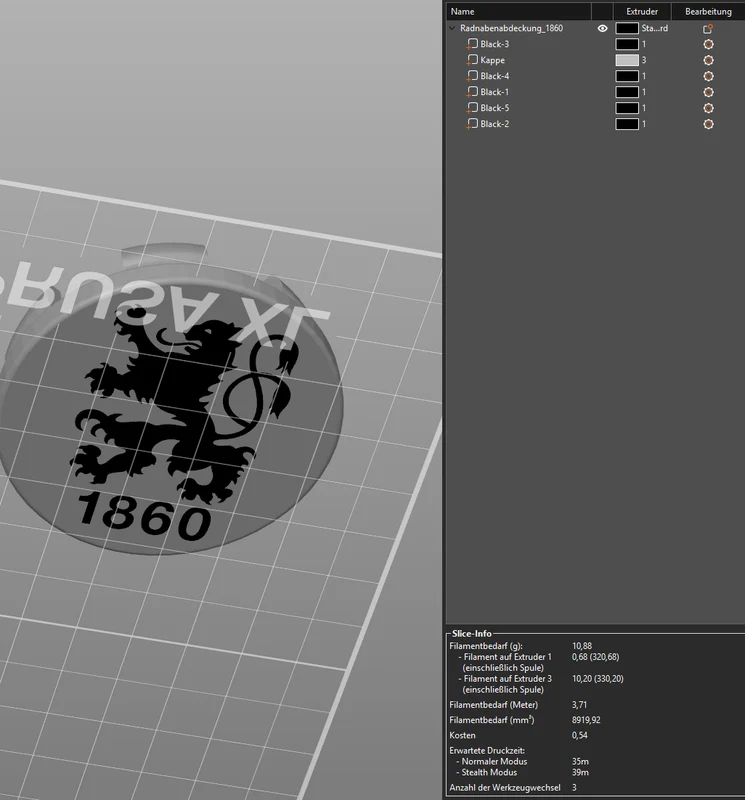Click the part icon beside Black-1
The width and height of the screenshot is (745, 800).
tap(472, 92)
